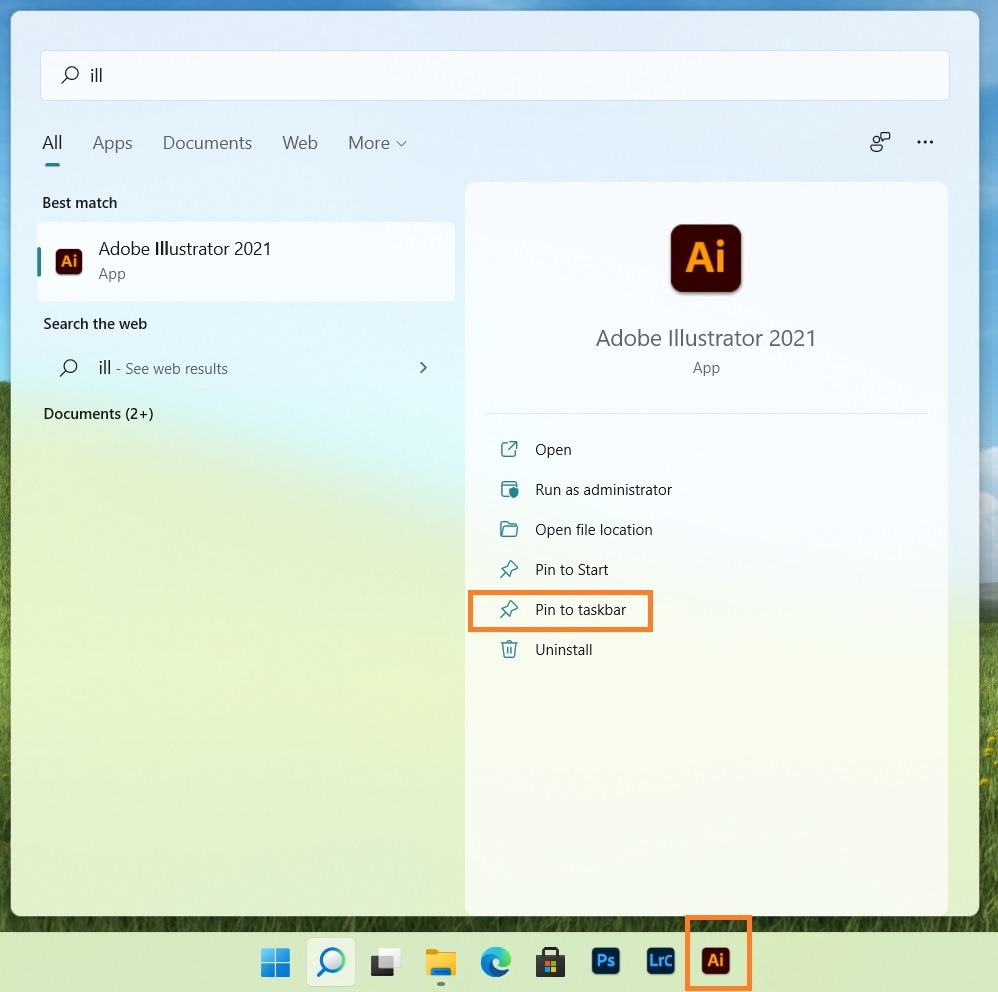Click the Search icon in the taskbar
The image size is (998, 992).
coord(331,961)
